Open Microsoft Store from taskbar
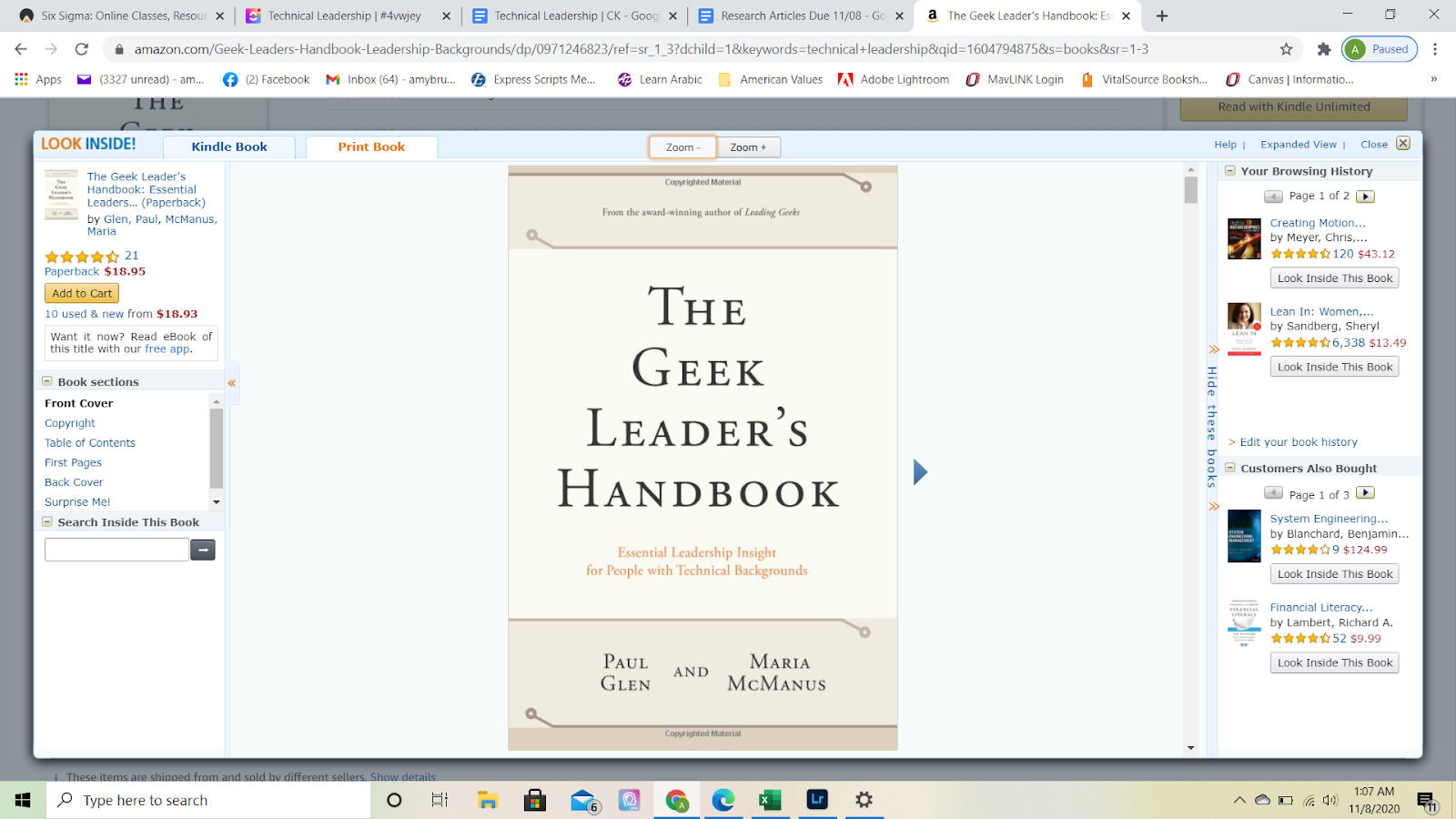 click(535, 800)
